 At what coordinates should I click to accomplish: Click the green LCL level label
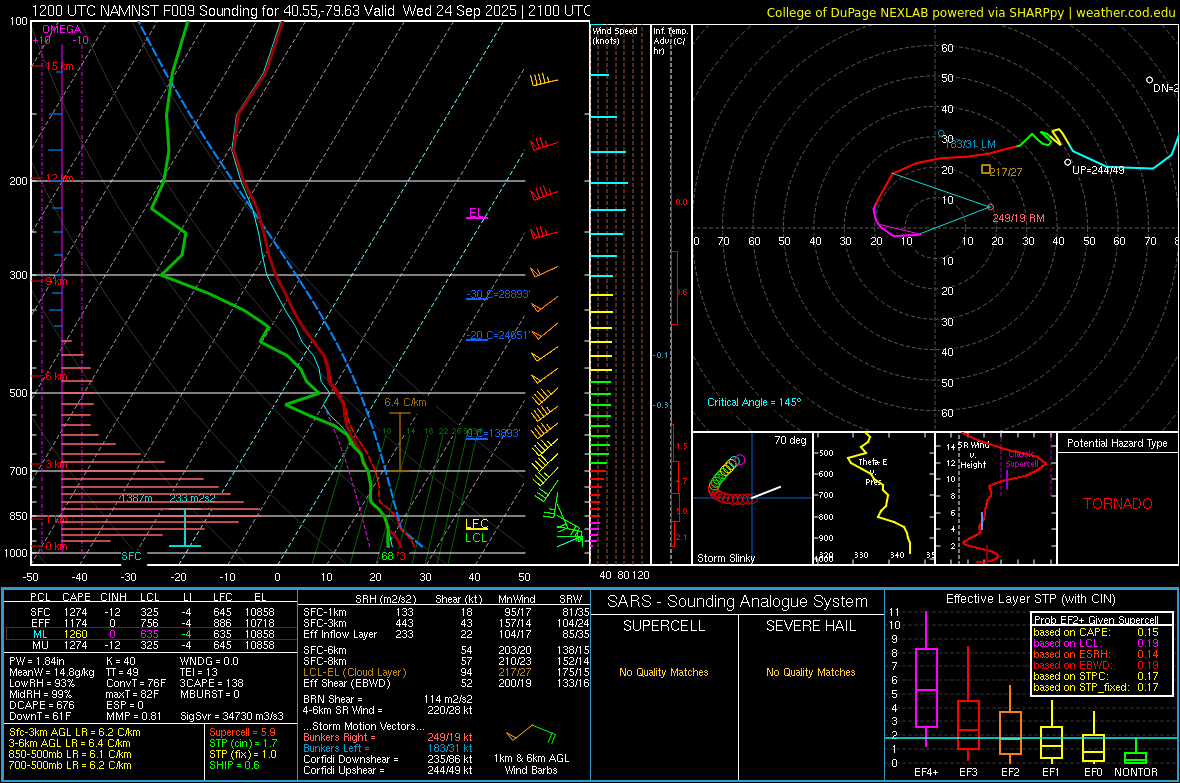pyautogui.click(x=476, y=538)
